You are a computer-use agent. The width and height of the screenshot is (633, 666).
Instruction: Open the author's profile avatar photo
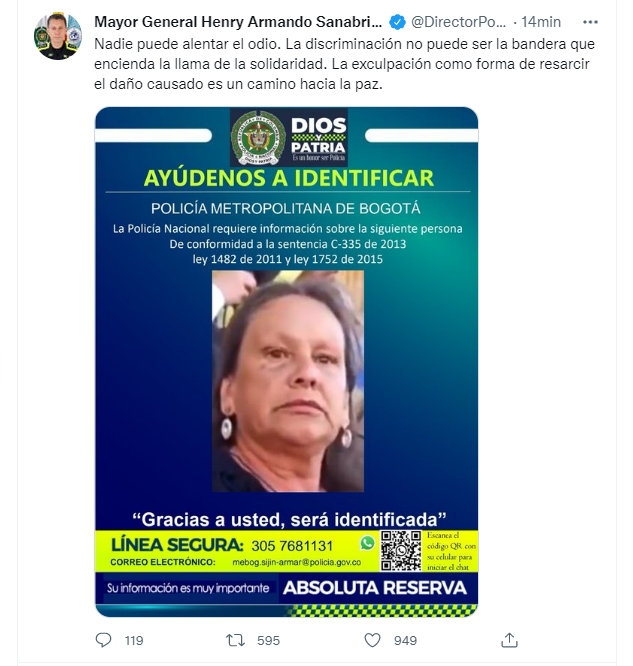pos(58,36)
